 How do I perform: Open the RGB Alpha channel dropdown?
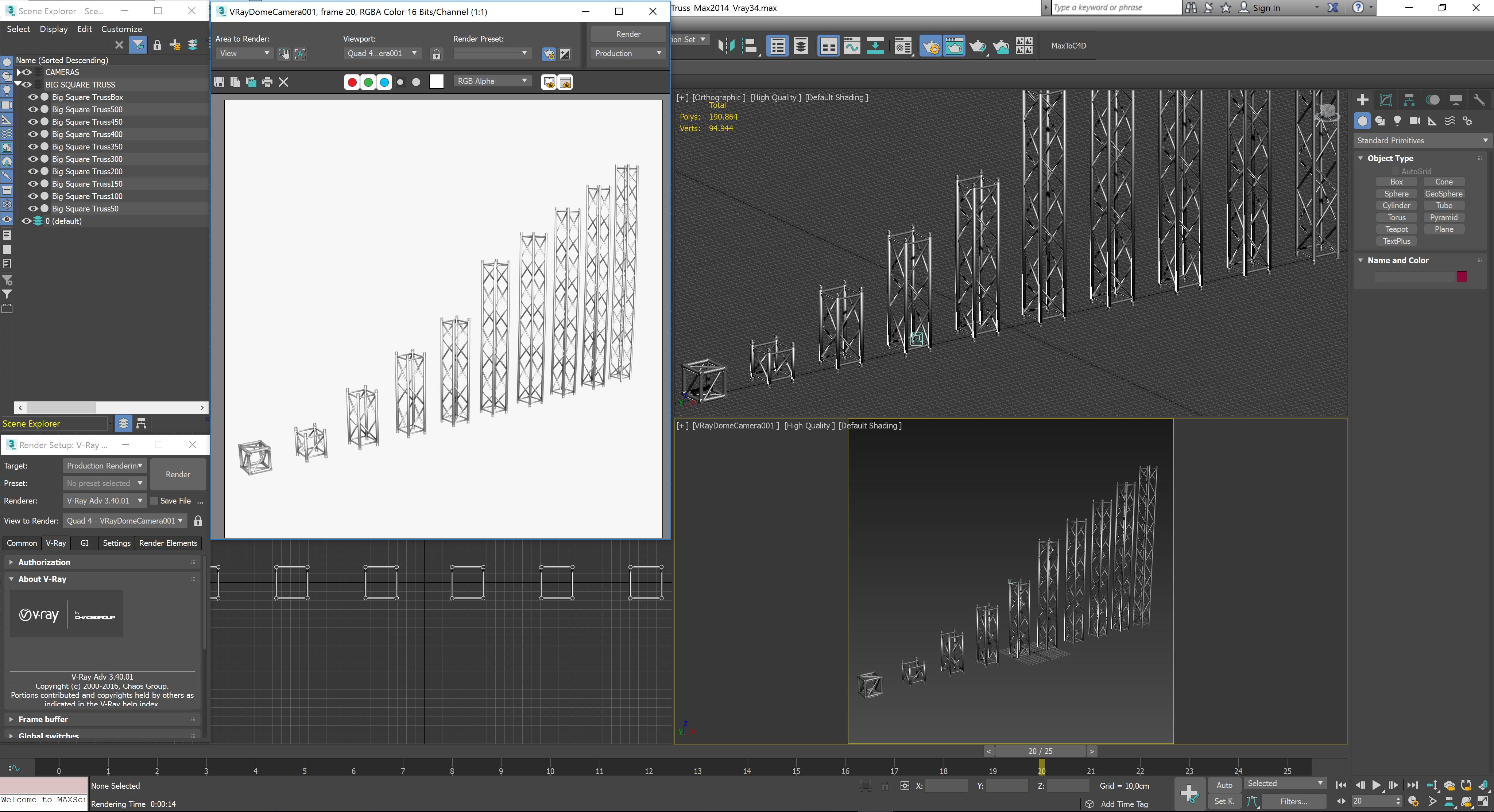point(491,81)
